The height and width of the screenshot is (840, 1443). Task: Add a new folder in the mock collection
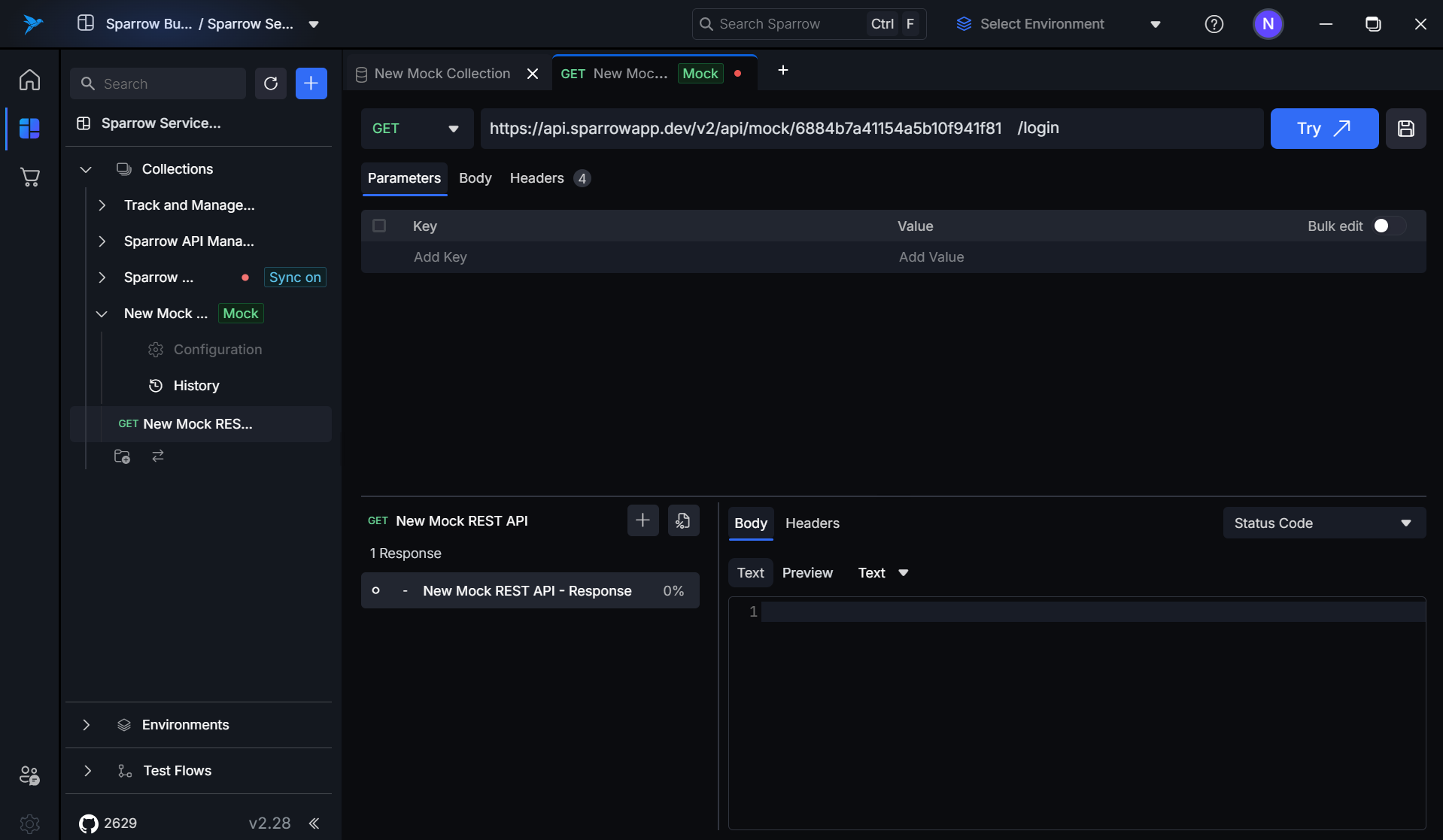click(122, 456)
